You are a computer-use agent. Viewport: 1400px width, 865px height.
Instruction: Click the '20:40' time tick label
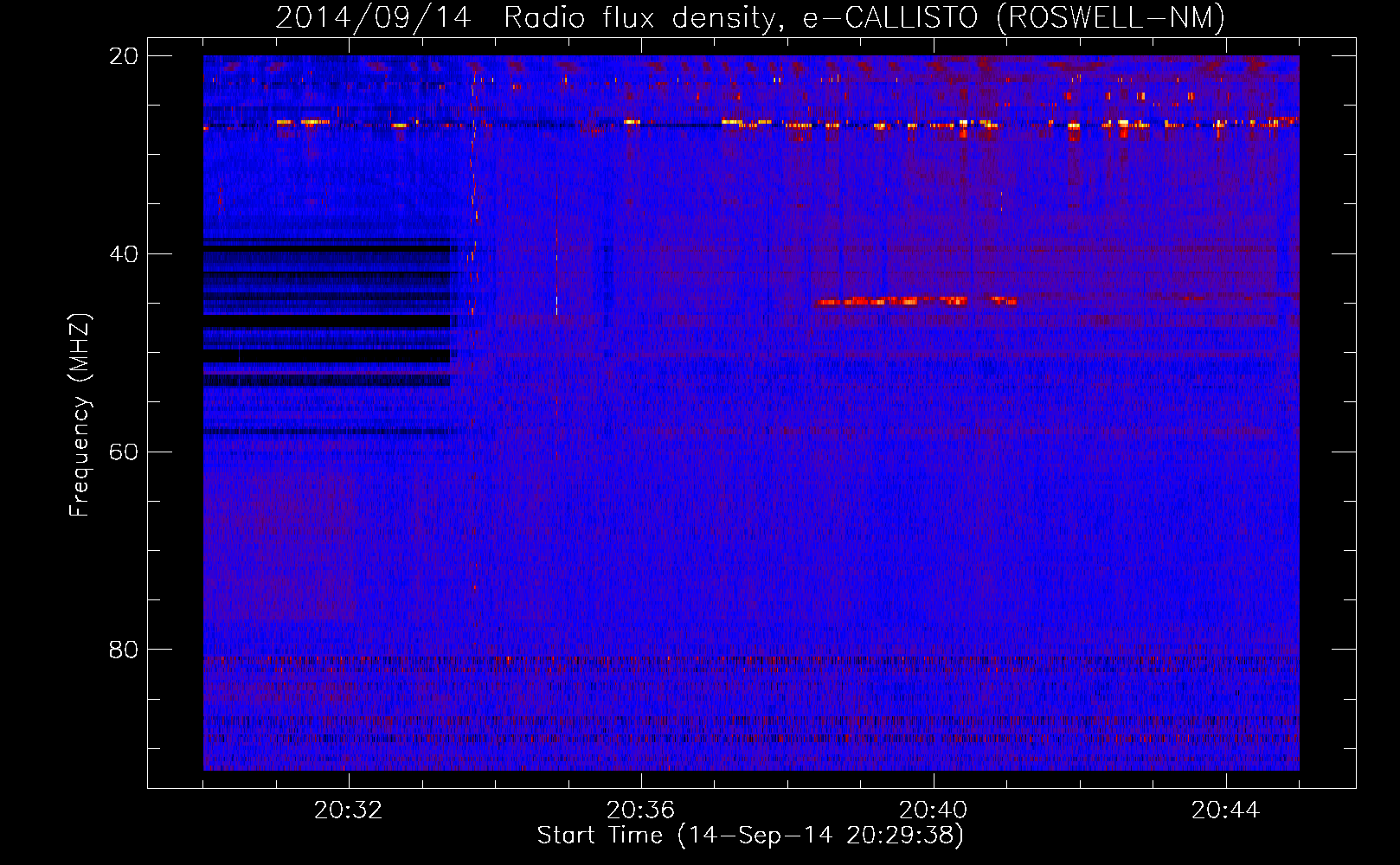tap(933, 810)
